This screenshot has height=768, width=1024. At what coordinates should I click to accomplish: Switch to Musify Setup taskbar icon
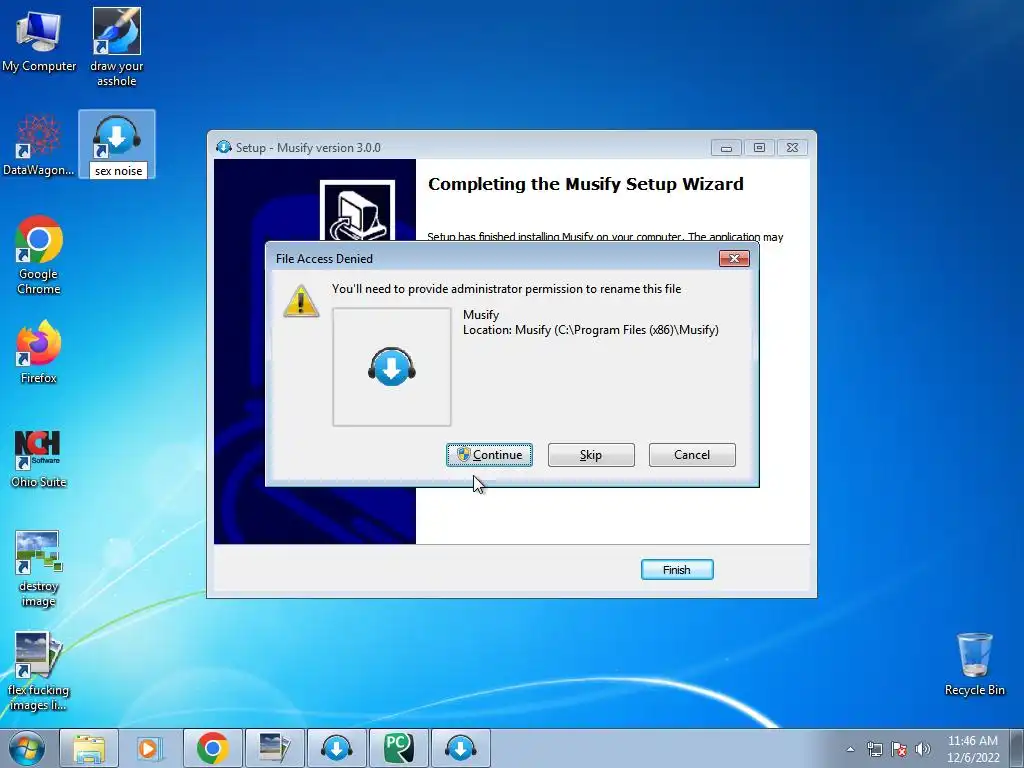tap(460, 748)
